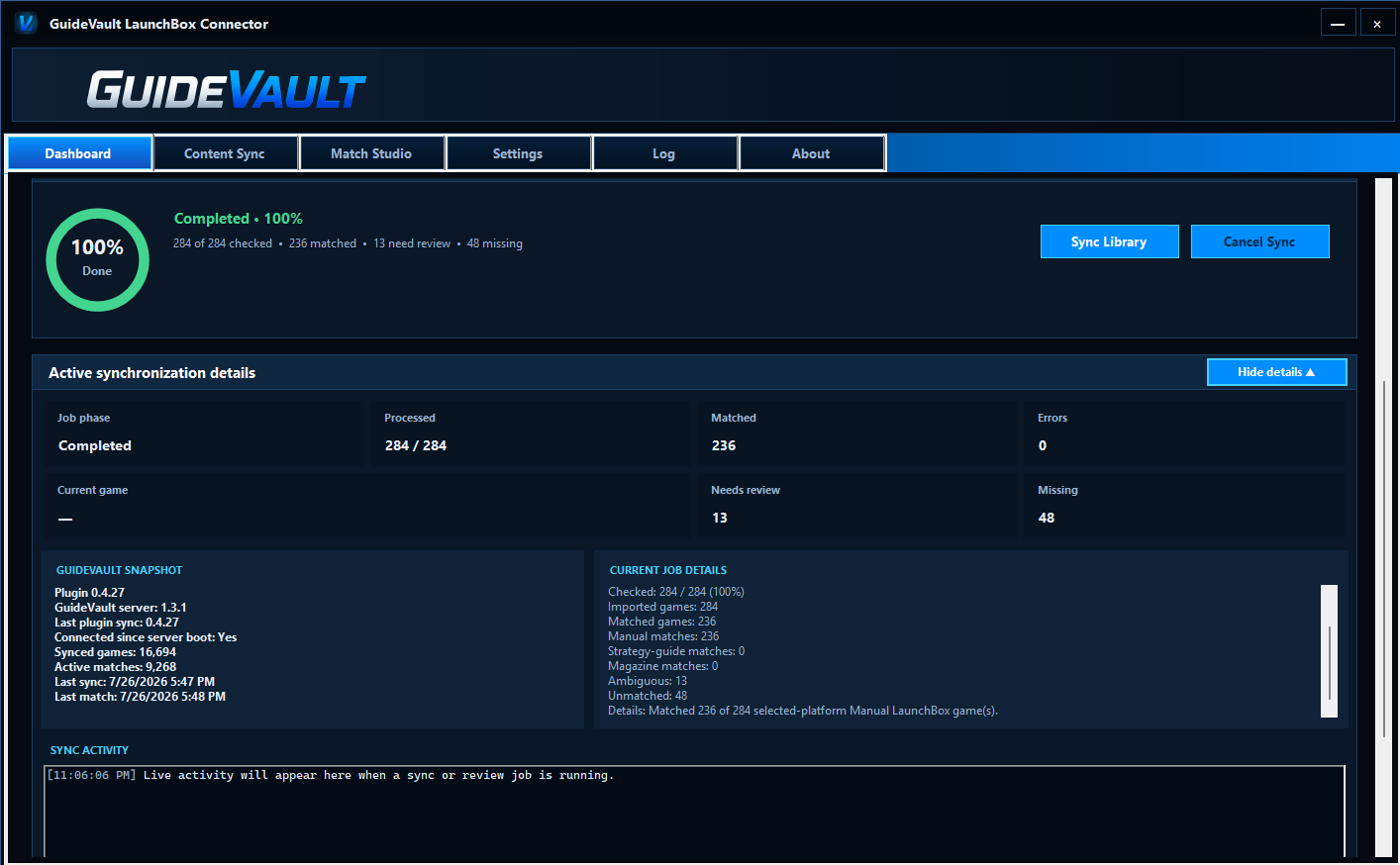Click 'Manual matches: 236' line
Viewport: 1400px width, 865px height.
(663, 636)
